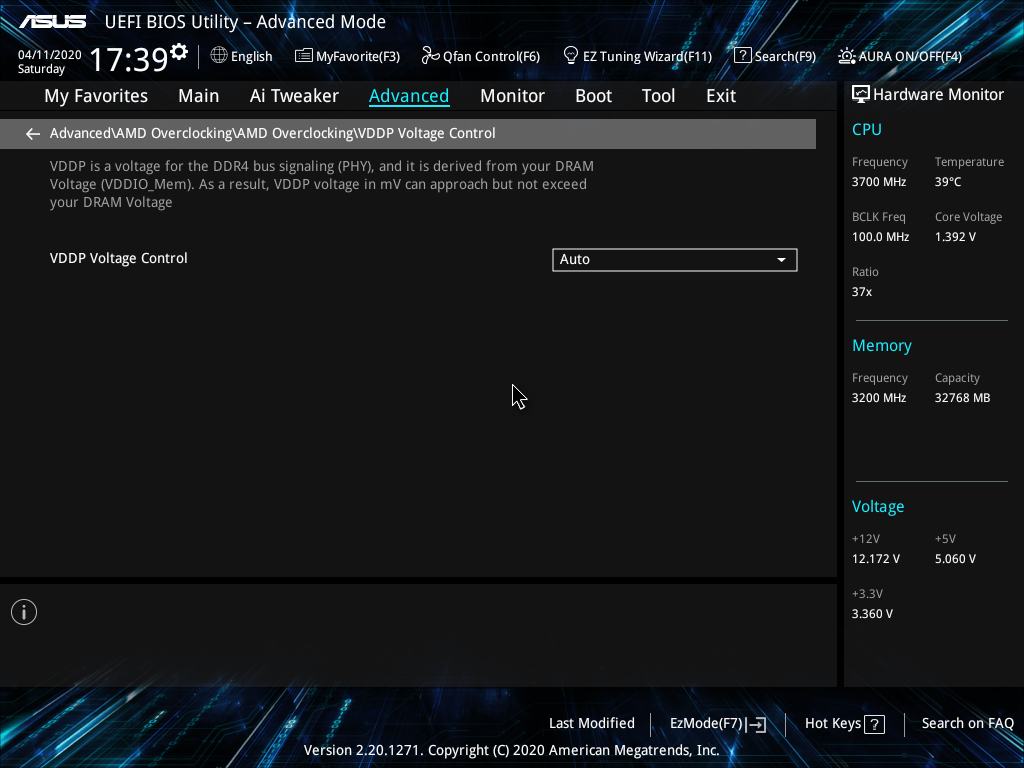
Task: Click the ASUS logo
Action: tap(52, 22)
